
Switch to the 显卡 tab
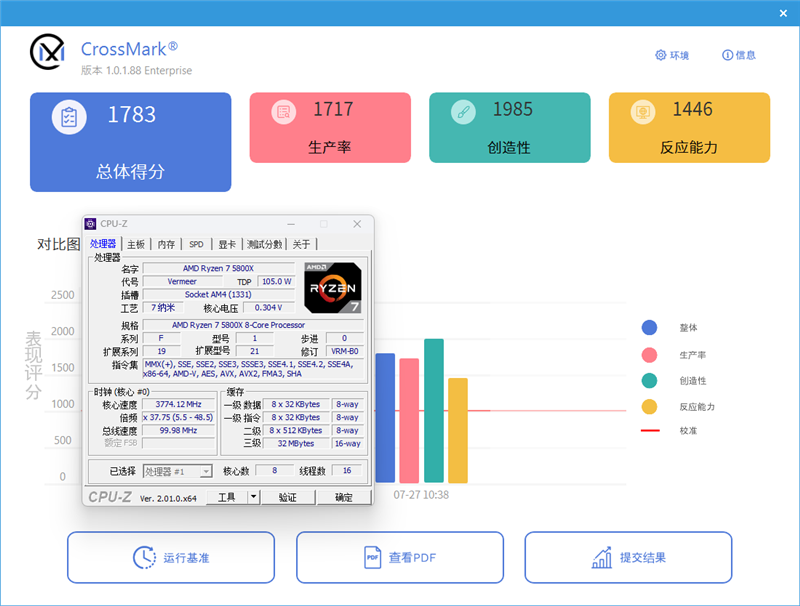click(227, 244)
